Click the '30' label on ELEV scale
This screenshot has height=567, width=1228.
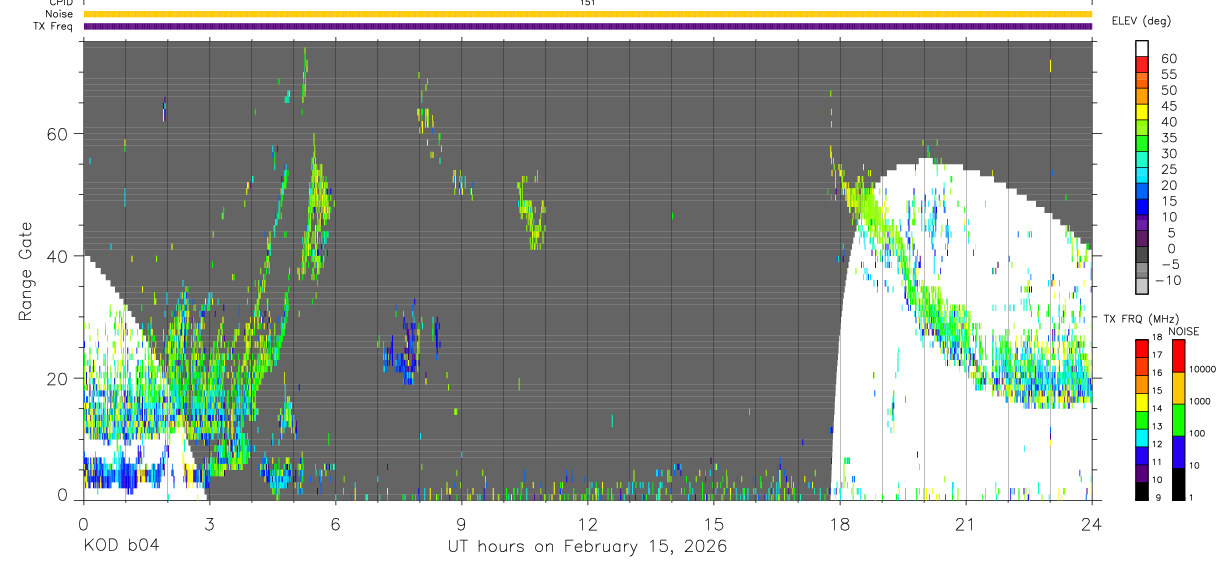(x=1167, y=153)
